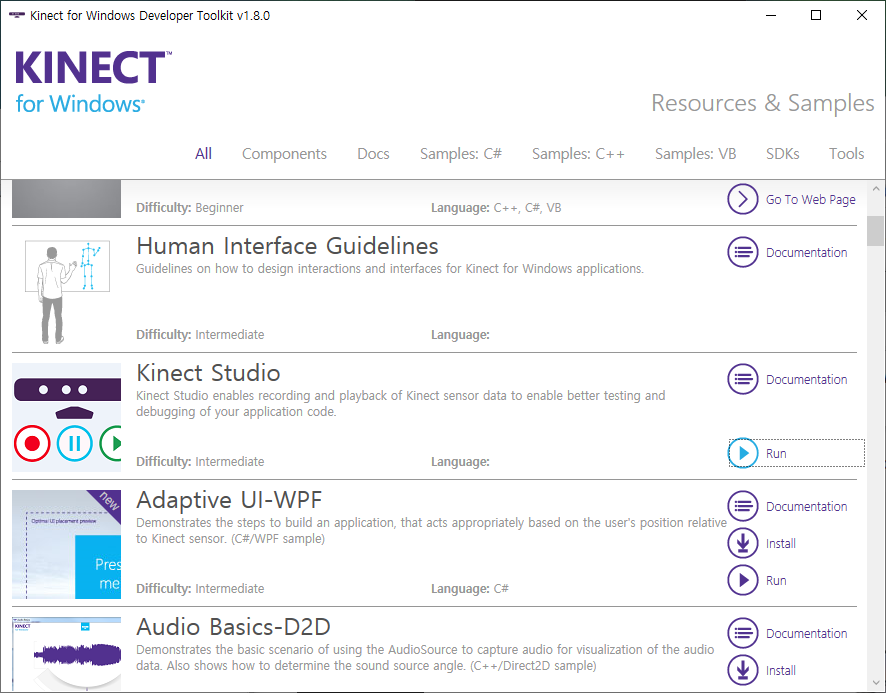The image size is (886, 693).
Task: Click the Human Interface Guidelines description text
Action: (x=390, y=268)
